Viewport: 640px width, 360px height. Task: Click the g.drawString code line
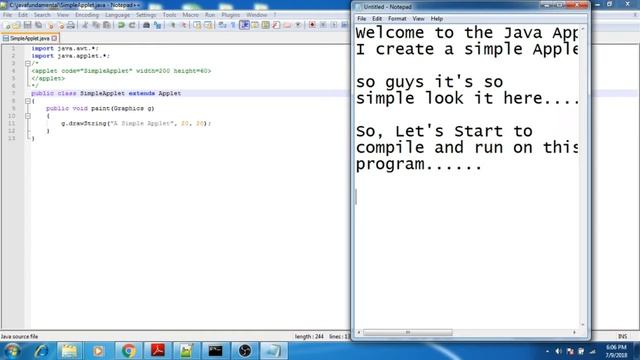pyautogui.click(x=136, y=123)
